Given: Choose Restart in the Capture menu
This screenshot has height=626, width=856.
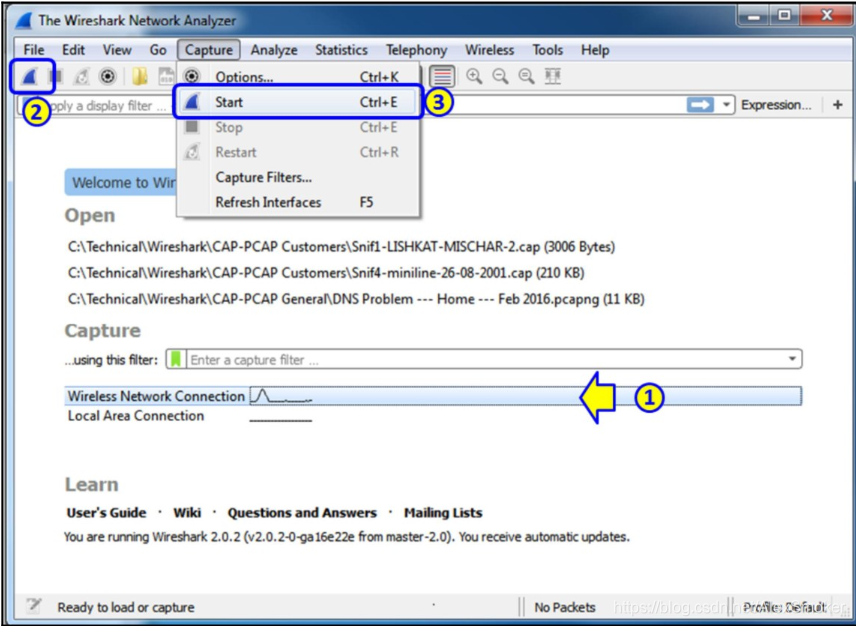Looking at the screenshot, I should 298,152.
